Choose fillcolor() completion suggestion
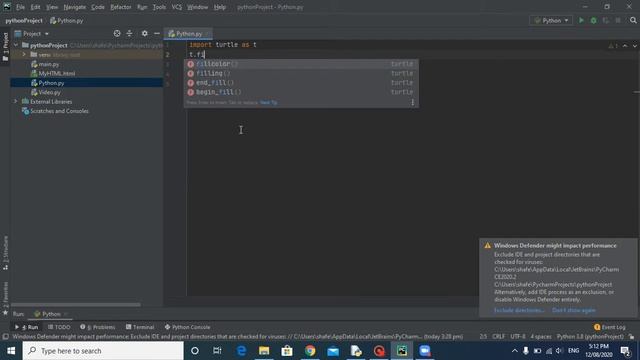Image resolution: width=640 pixels, height=360 pixels. 301,64
